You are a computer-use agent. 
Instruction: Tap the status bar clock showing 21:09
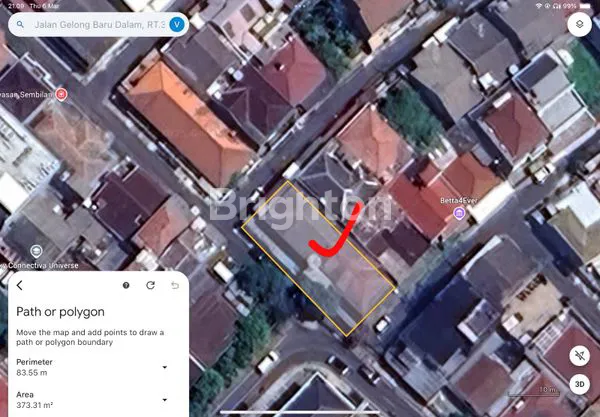click(16, 6)
